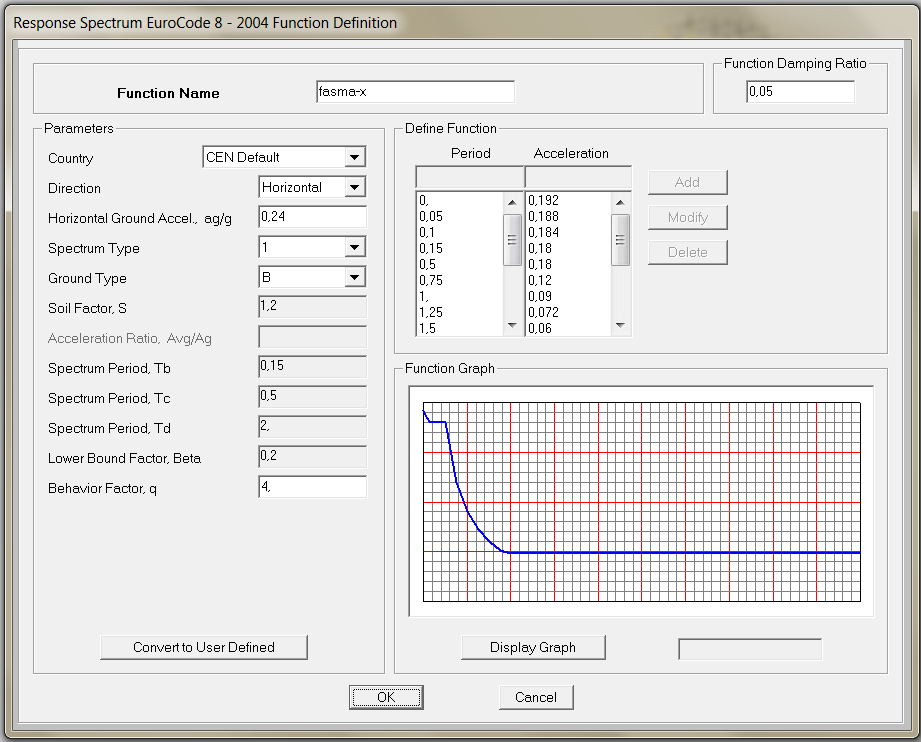
Task: Select period value 0,75 in list
Action: click(x=431, y=280)
